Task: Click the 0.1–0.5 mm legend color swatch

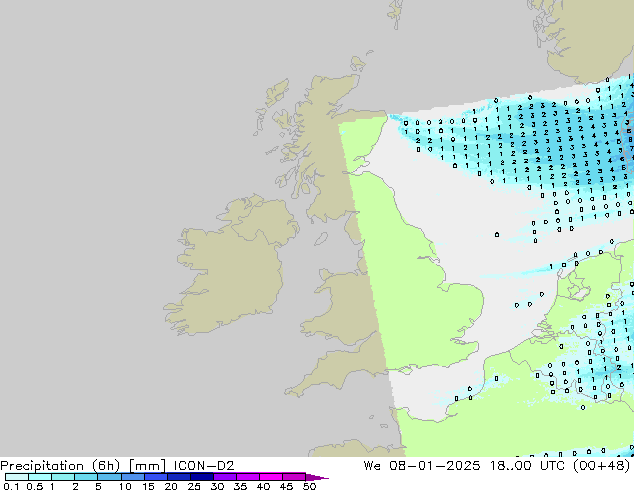Action: tap(17, 477)
